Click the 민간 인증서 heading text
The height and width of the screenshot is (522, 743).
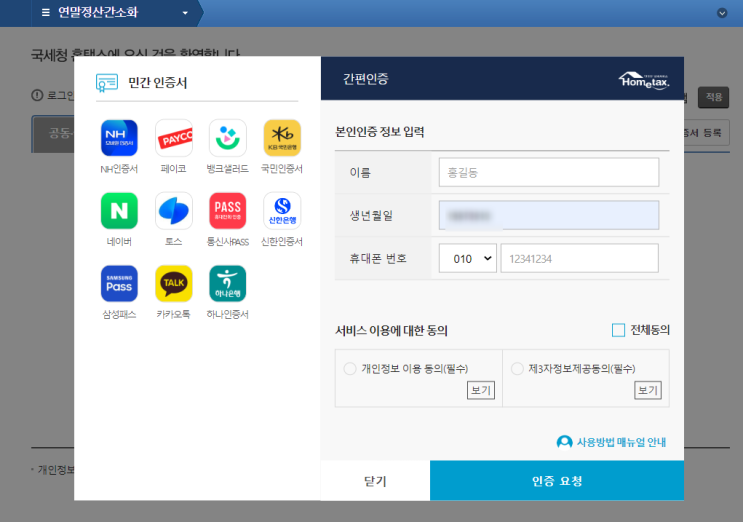[158, 83]
